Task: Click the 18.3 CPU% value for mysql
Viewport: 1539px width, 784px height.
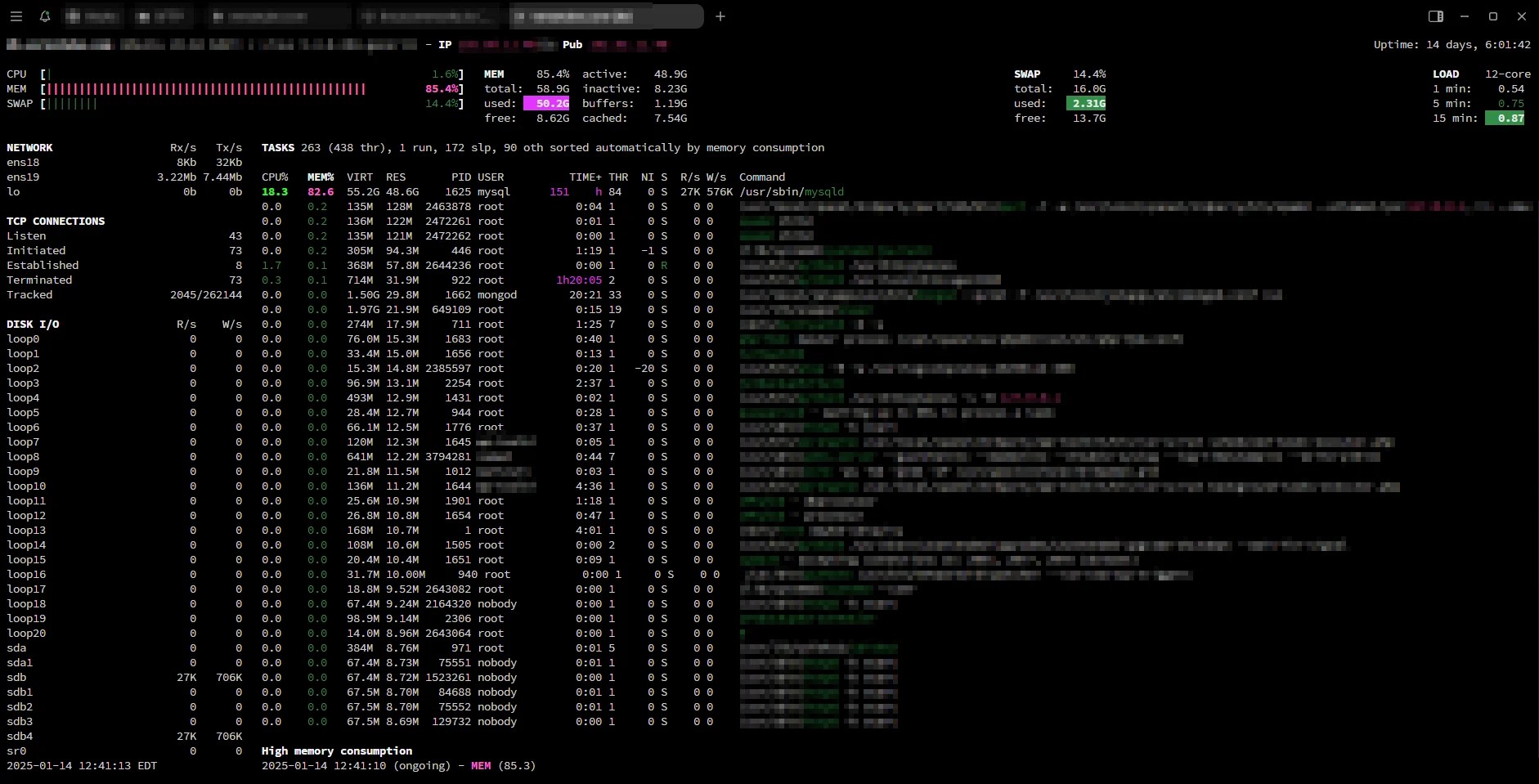Action: tap(275, 192)
